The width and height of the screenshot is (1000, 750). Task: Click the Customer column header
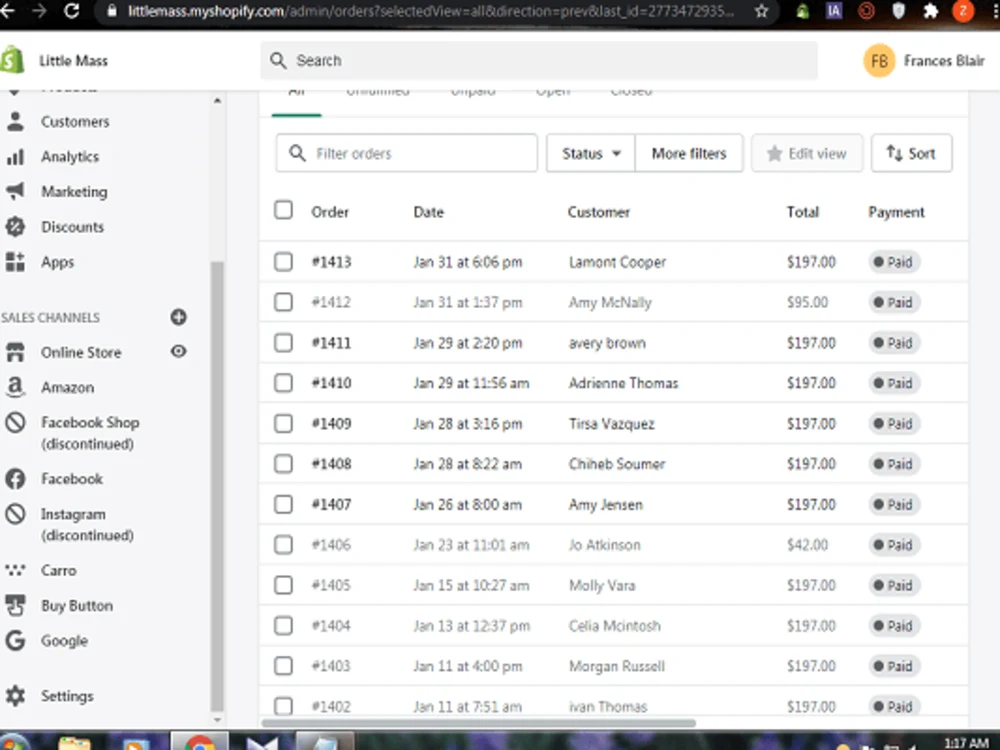pyautogui.click(x=599, y=212)
